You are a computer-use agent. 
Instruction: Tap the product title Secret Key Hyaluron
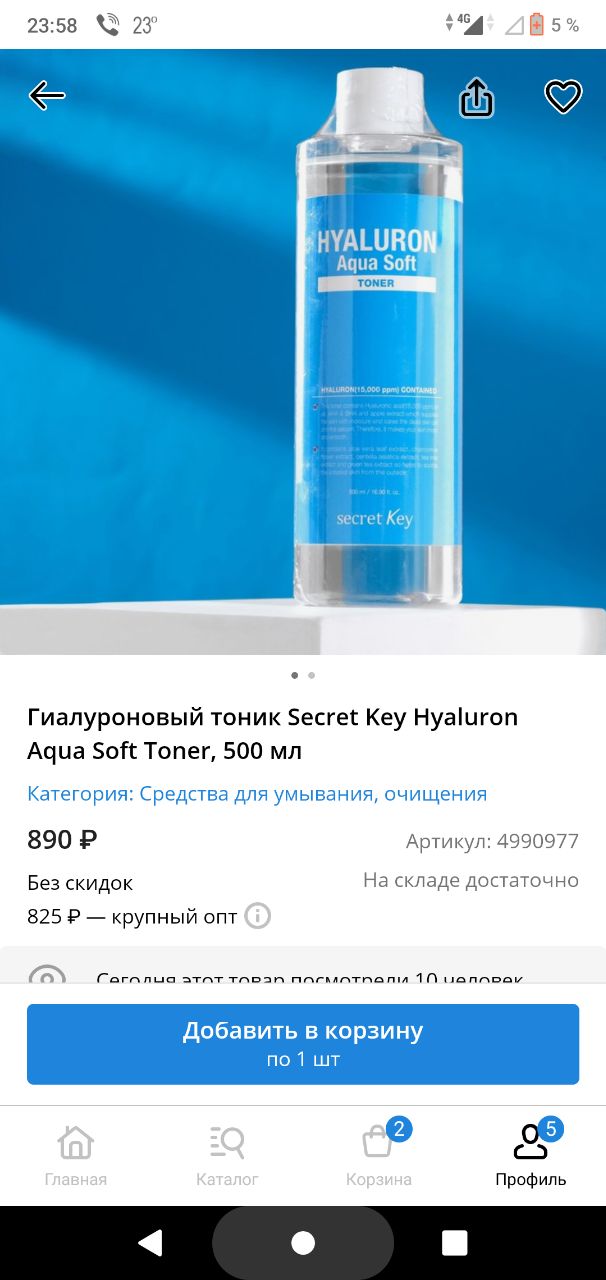(272, 733)
